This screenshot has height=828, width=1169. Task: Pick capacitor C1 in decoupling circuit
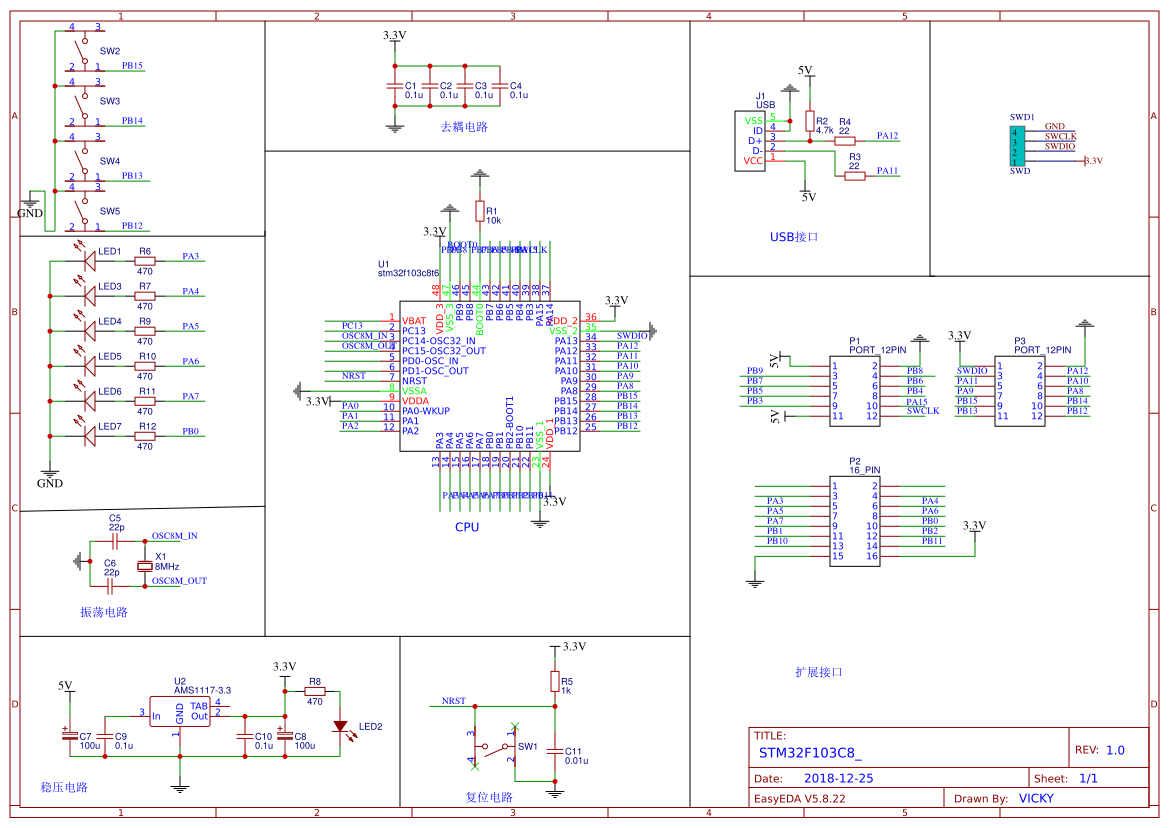pos(395,86)
